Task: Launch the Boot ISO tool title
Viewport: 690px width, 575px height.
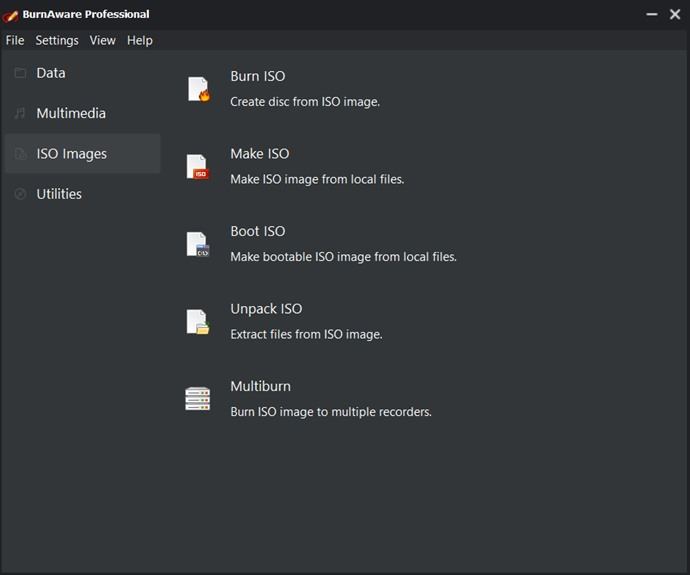Action: tap(258, 231)
